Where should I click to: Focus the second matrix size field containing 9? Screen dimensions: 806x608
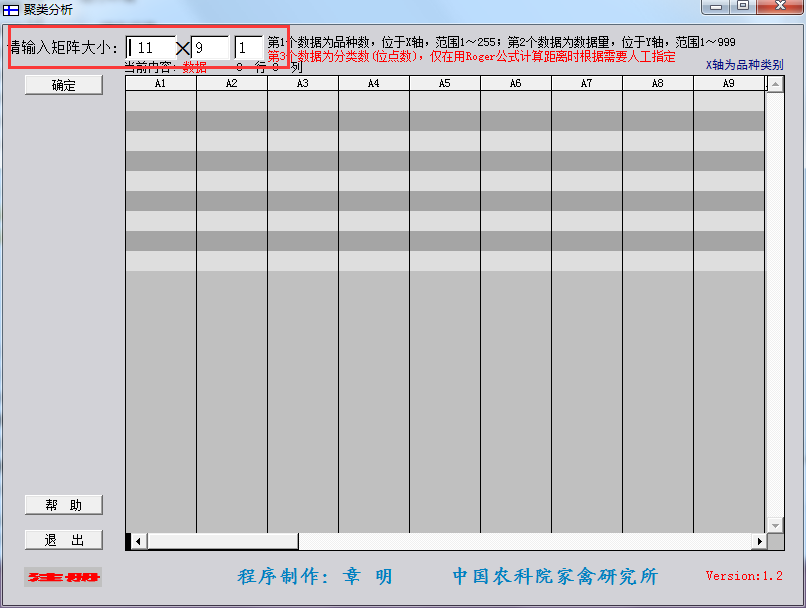point(210,48)
